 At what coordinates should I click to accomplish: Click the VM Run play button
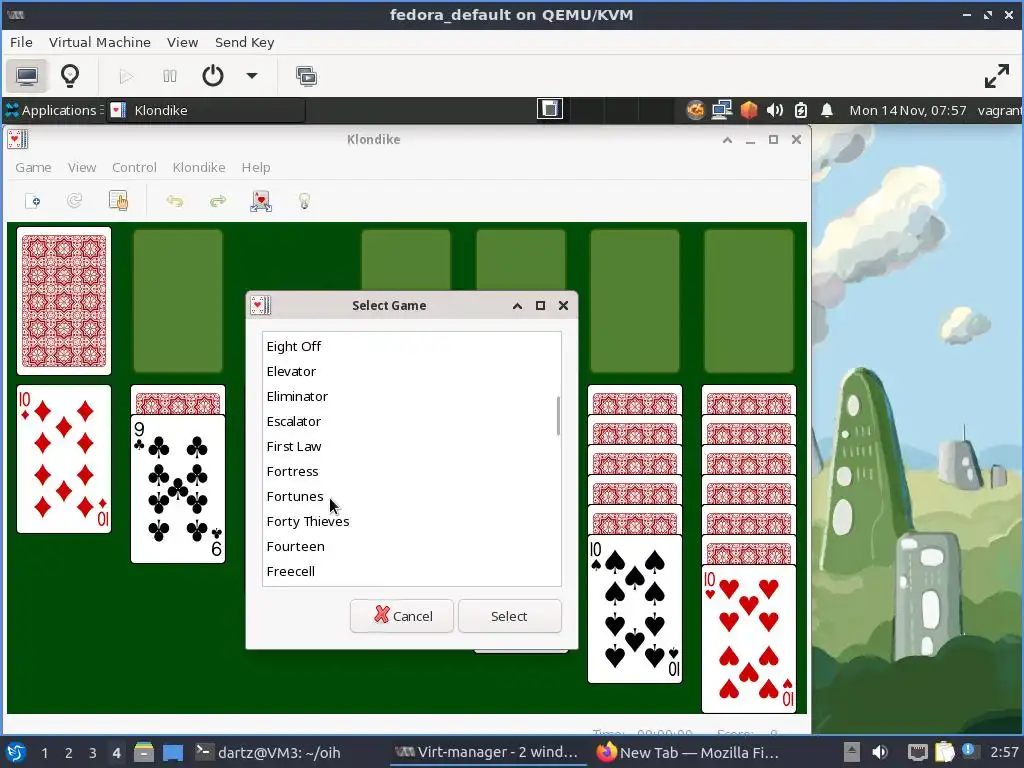pyautogui.click(x=127, y=76)
